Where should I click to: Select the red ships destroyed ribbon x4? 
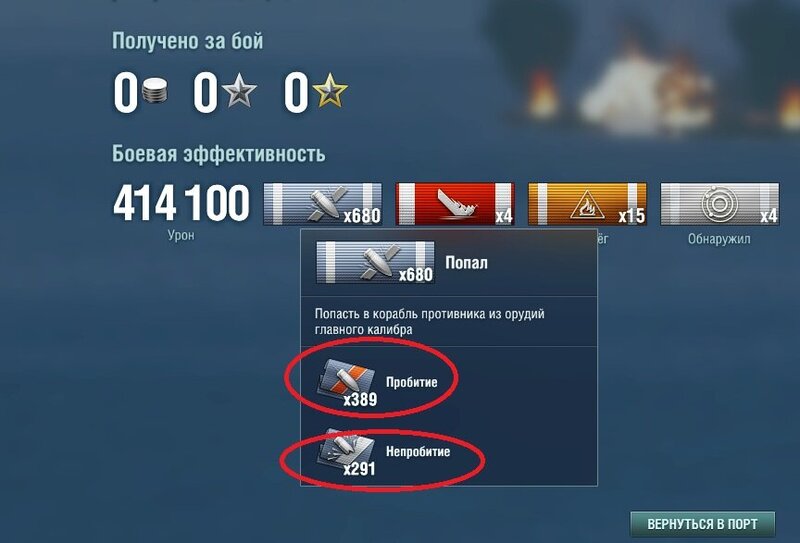click(x=455, y=204)
